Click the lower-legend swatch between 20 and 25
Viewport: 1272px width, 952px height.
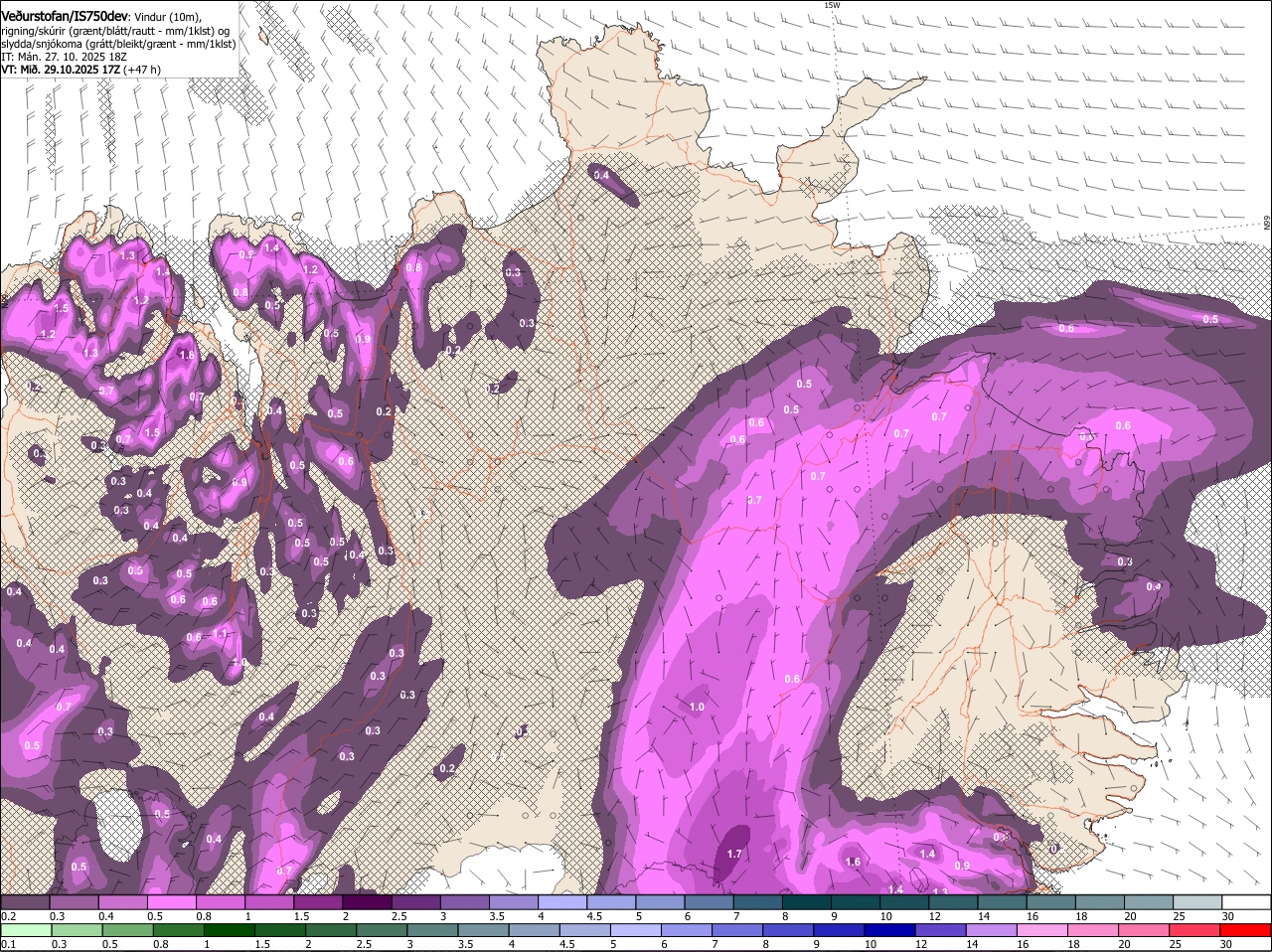[1143, 930]
